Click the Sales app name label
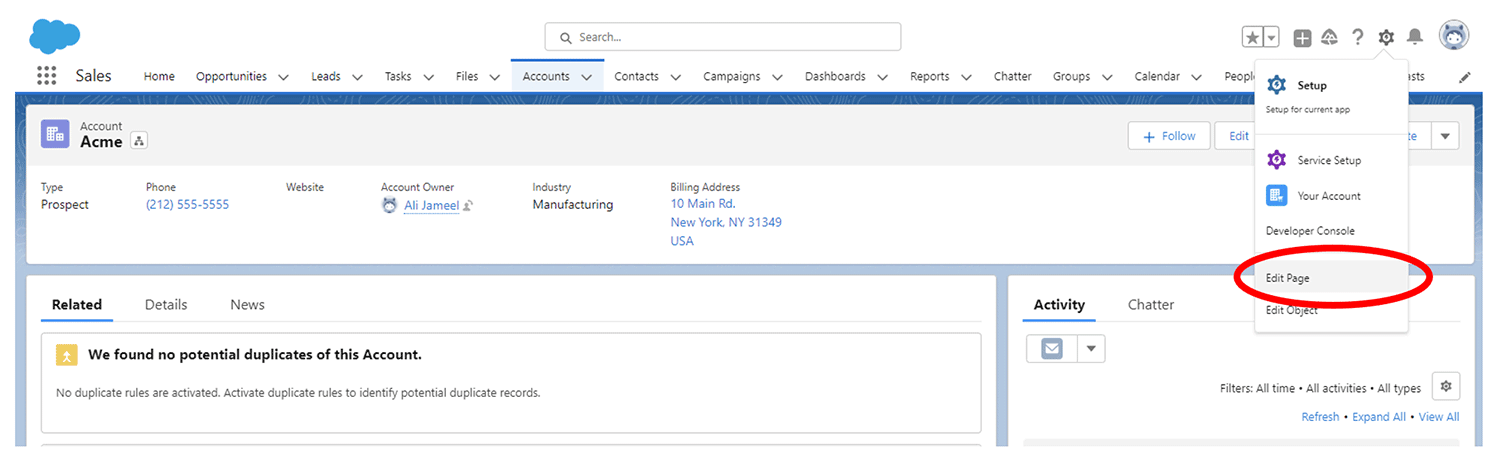Screen dimensions: 1500x457 click(x=94, y=76)
